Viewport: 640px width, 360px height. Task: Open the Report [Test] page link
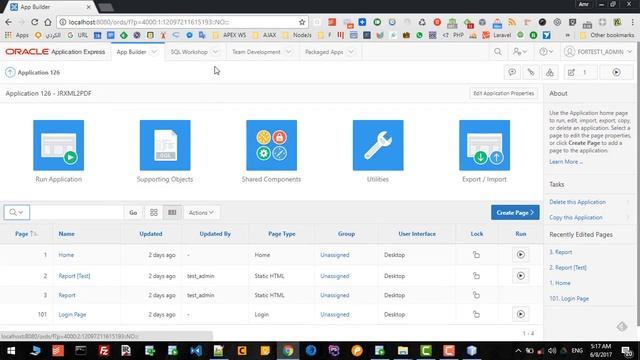point(74,276)
